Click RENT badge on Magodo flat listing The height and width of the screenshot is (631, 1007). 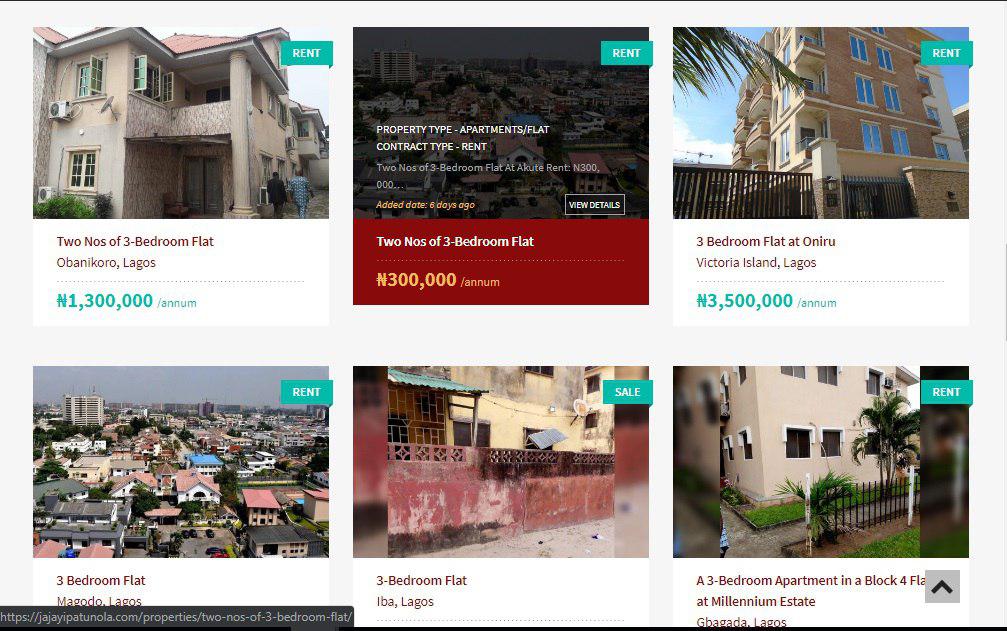point(306,392)
